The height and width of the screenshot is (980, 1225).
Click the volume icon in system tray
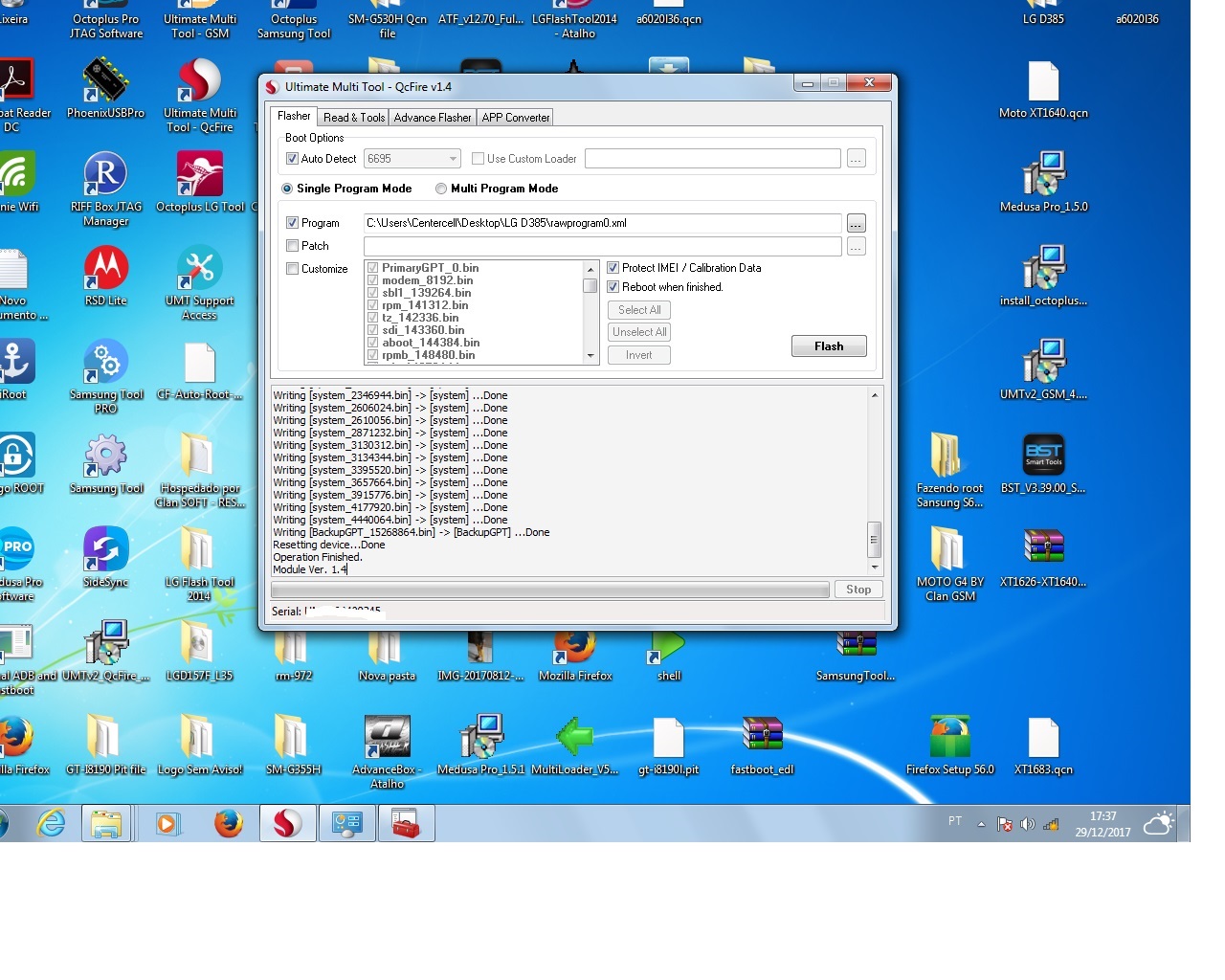(x=1028, y=824)
